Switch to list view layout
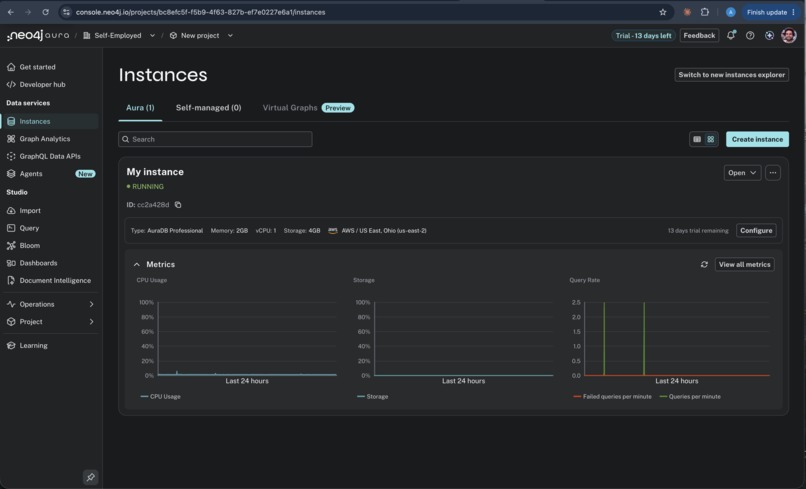 click(697, 139)
